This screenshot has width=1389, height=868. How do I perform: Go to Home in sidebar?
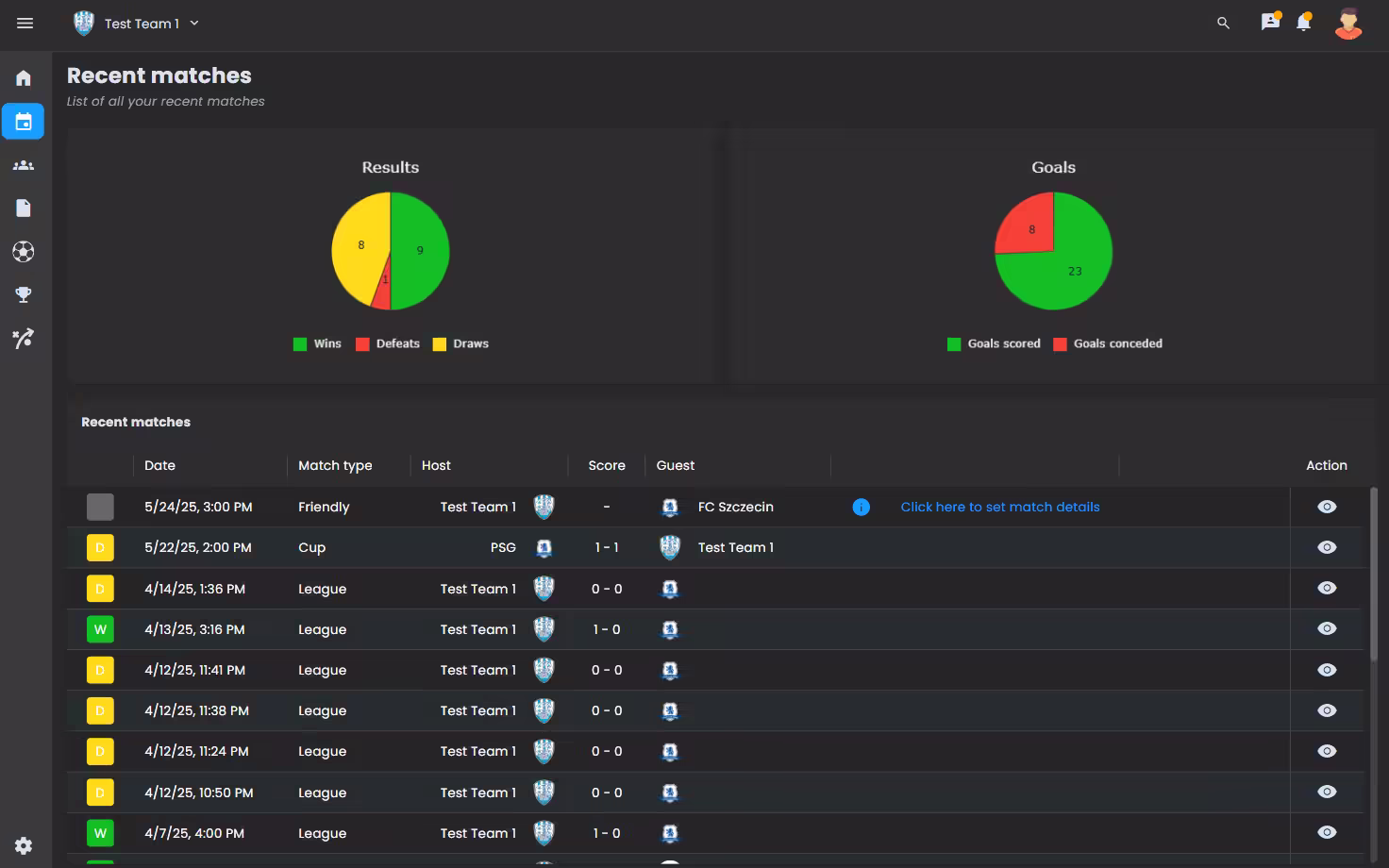point(24,78)
